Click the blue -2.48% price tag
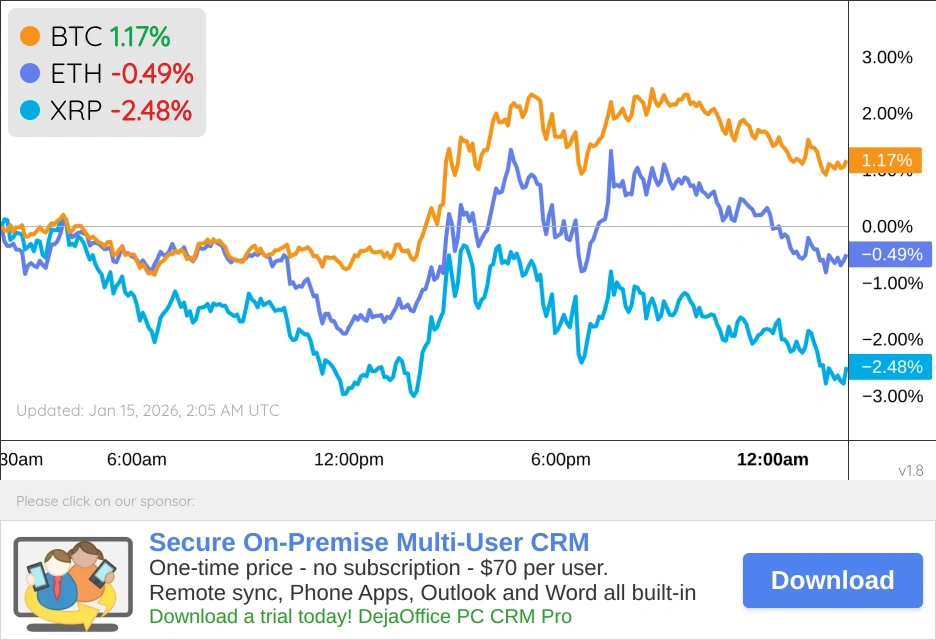This screenshot has height=640, width=936. [889, 367]
